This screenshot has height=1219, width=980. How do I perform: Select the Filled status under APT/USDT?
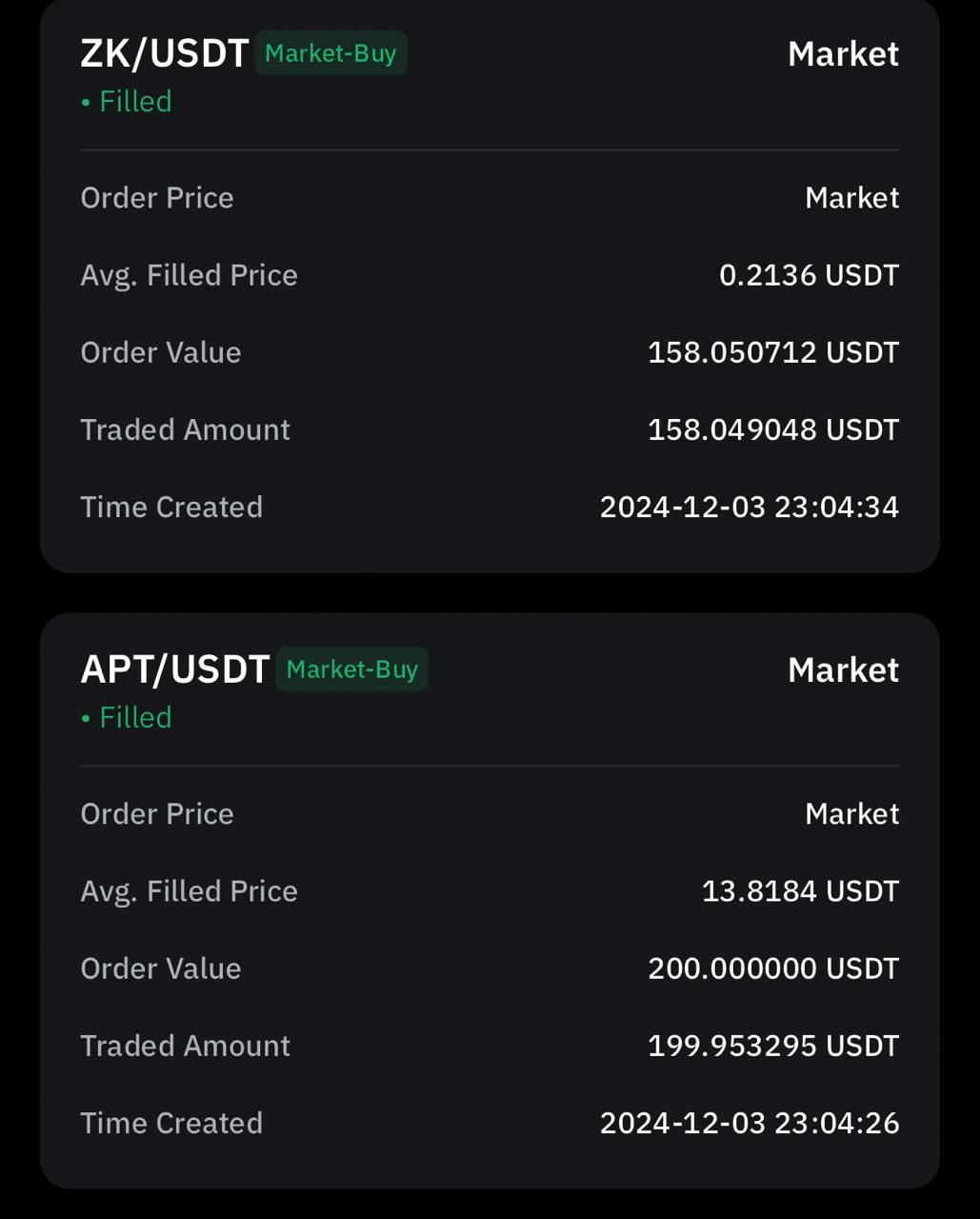pos(127,717)
